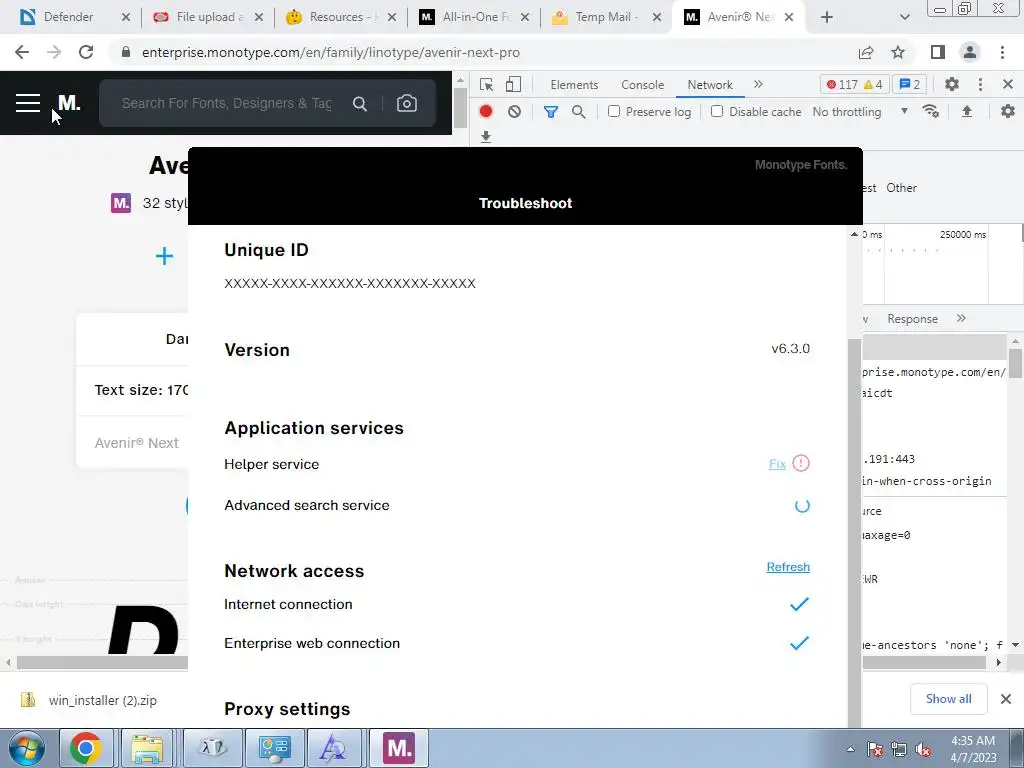Screen dimensions: 1024x768
Task: Open Windows Explorer folder in taskbar
Action: 147,748
